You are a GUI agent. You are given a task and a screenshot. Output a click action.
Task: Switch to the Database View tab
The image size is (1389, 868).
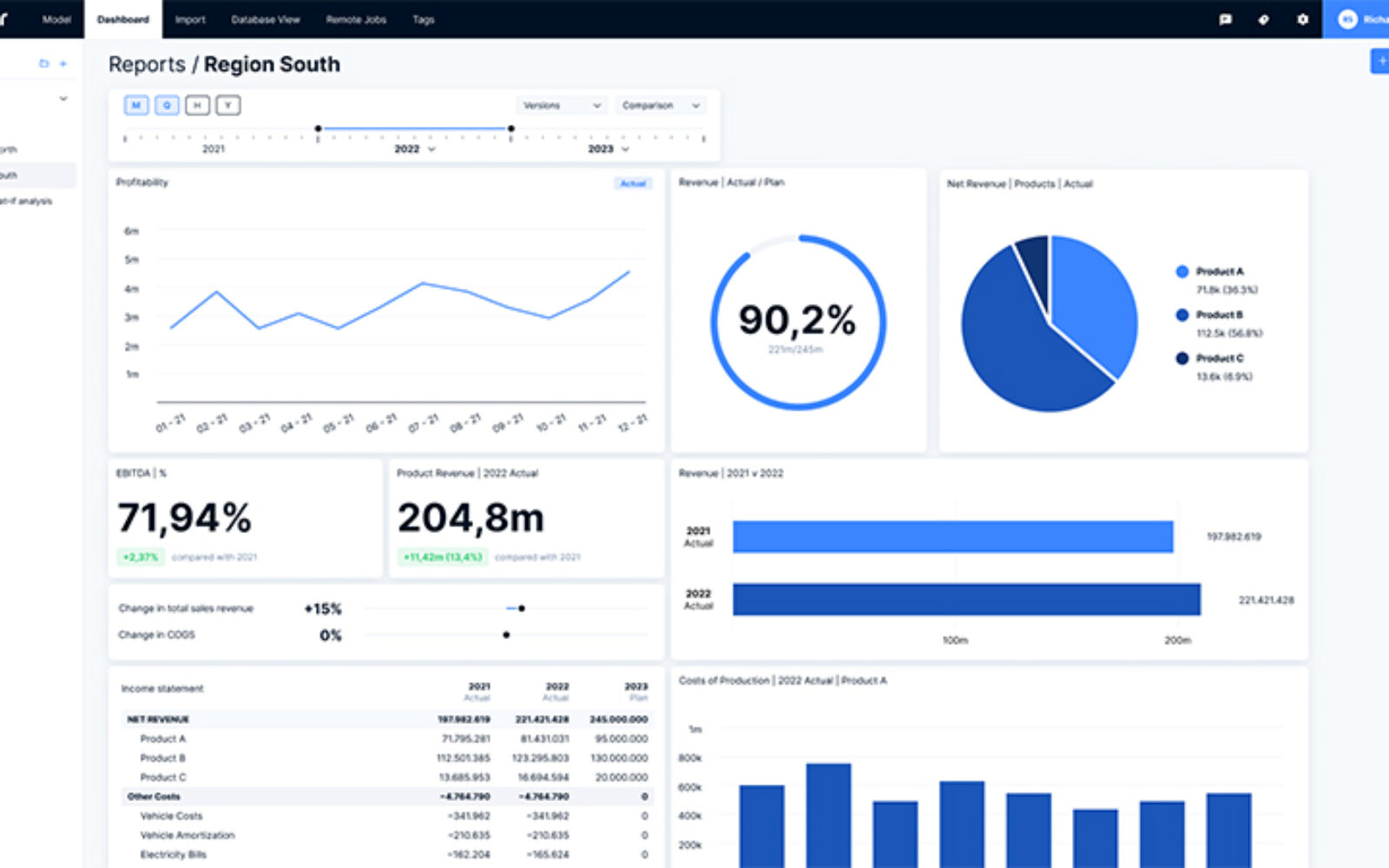coord(265,19)
